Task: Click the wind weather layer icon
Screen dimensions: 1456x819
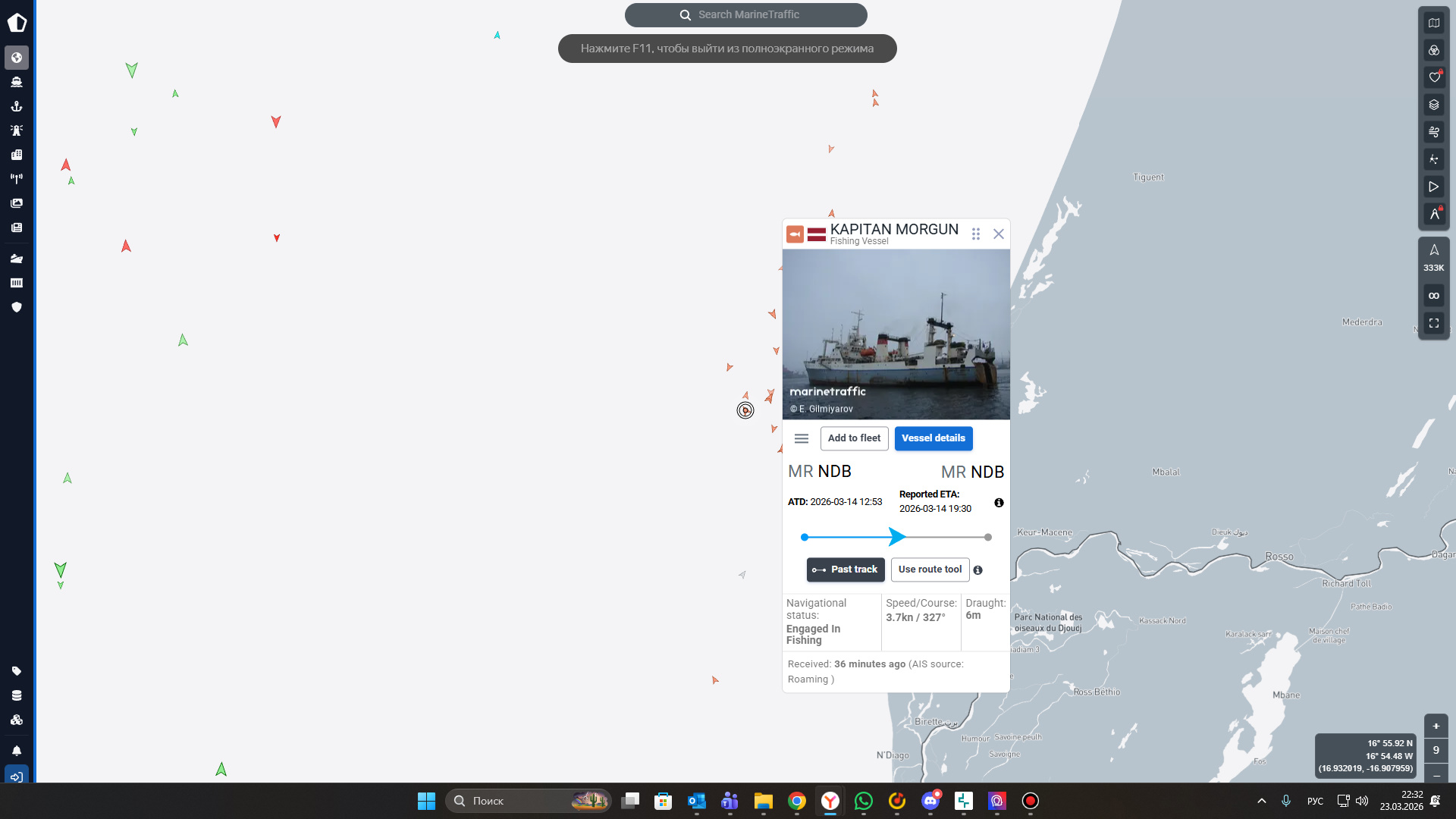Action: point(1433,132)
